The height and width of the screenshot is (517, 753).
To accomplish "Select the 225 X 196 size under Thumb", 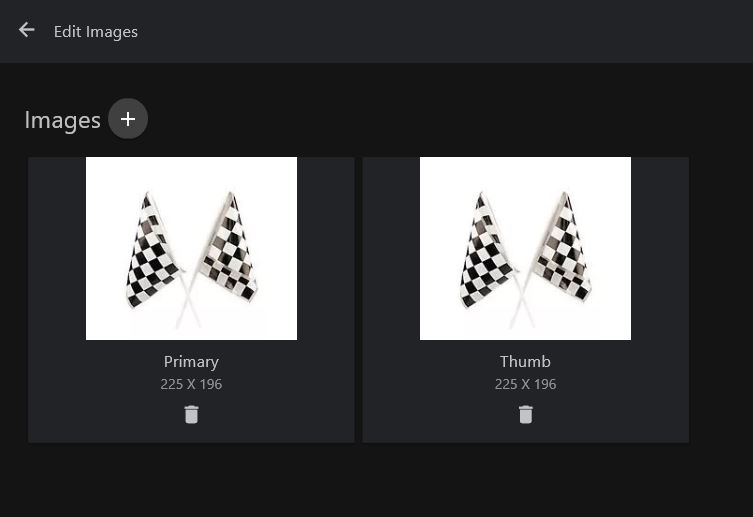I will click(525, 384).
